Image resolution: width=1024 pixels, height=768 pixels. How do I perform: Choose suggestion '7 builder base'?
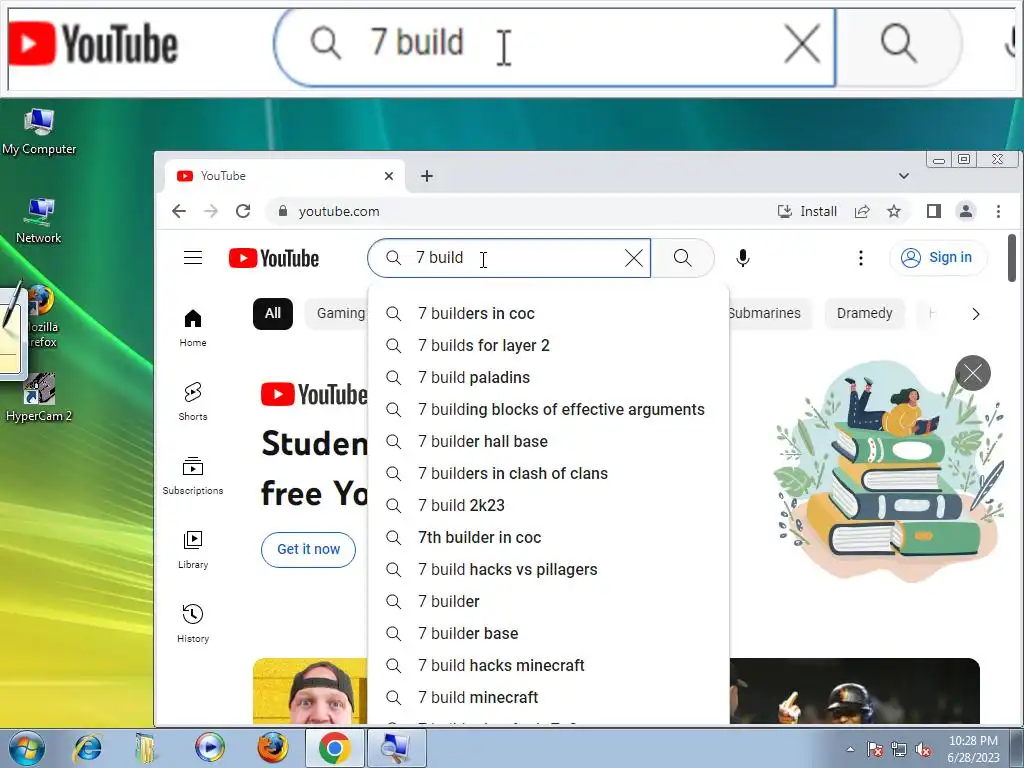(549, 633)
